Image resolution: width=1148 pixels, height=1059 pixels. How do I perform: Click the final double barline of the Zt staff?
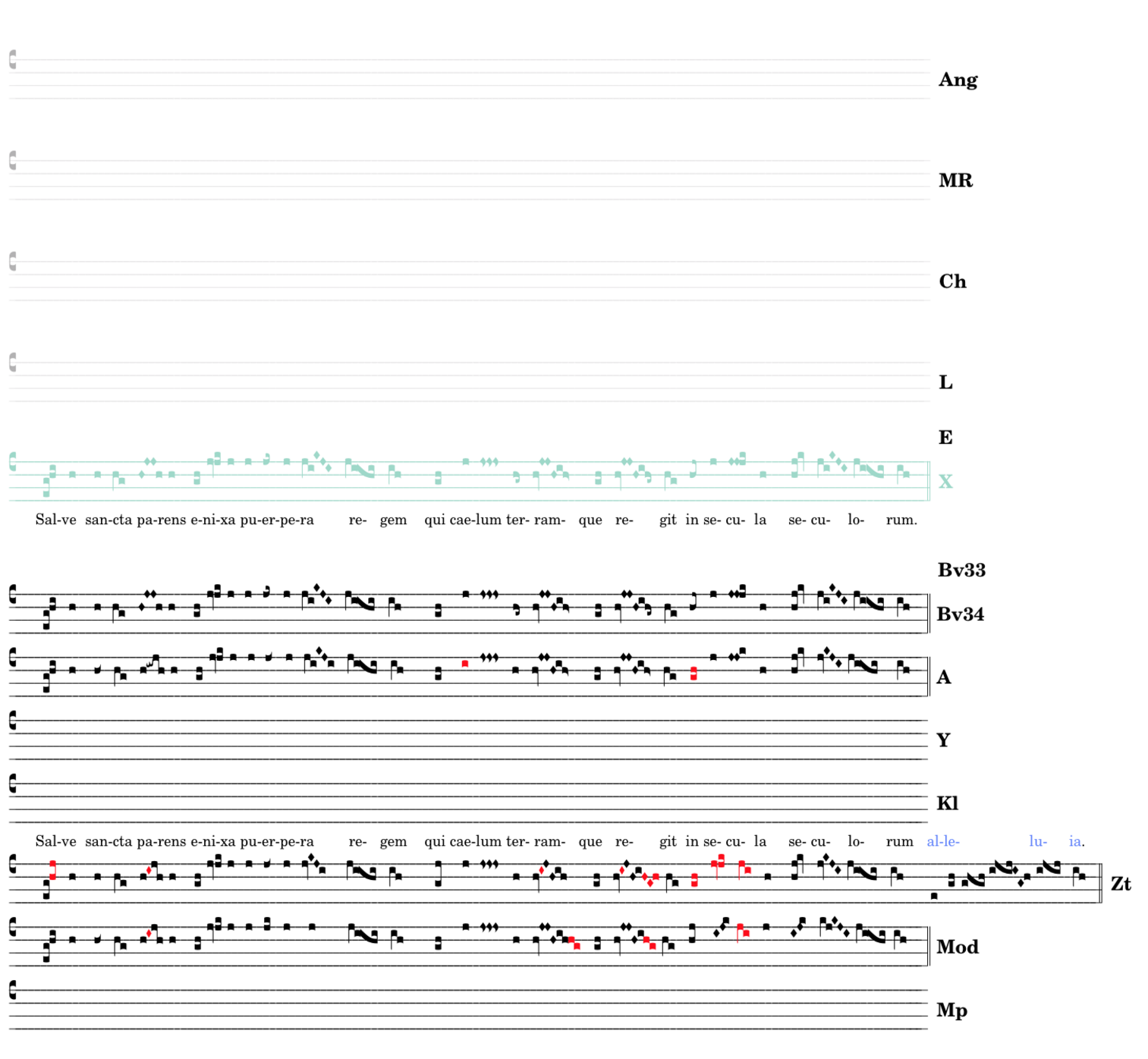coord(1101,883)
